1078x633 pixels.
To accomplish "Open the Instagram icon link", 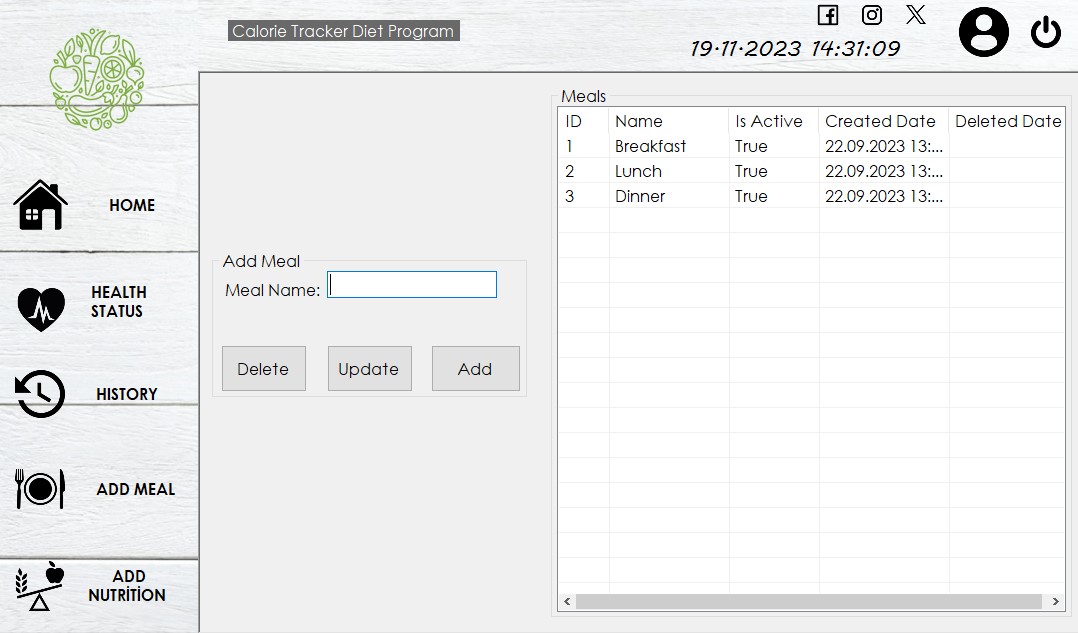I will click(x=872, y=15).
